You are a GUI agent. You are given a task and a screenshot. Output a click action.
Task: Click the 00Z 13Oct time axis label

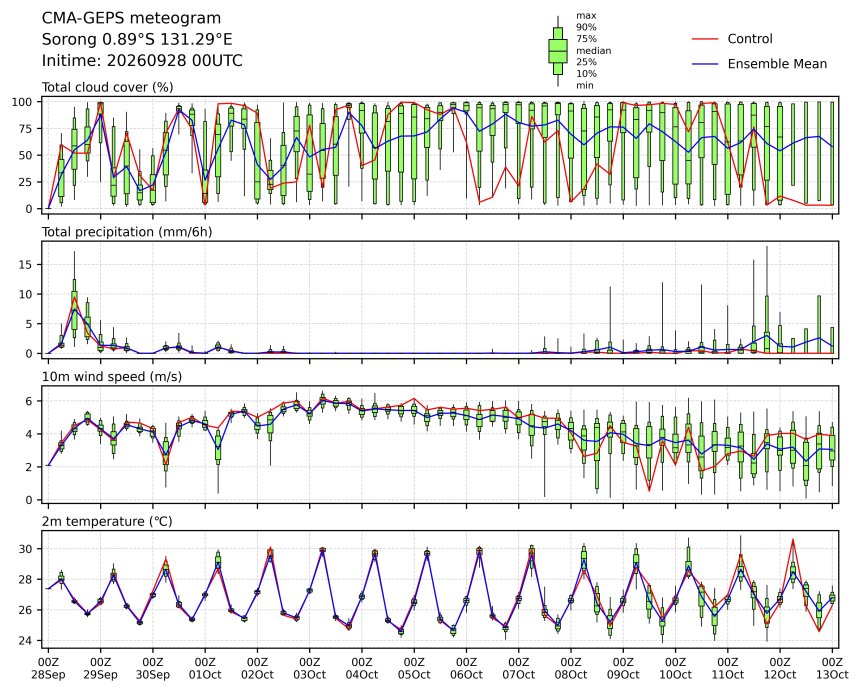pos(832,668)
